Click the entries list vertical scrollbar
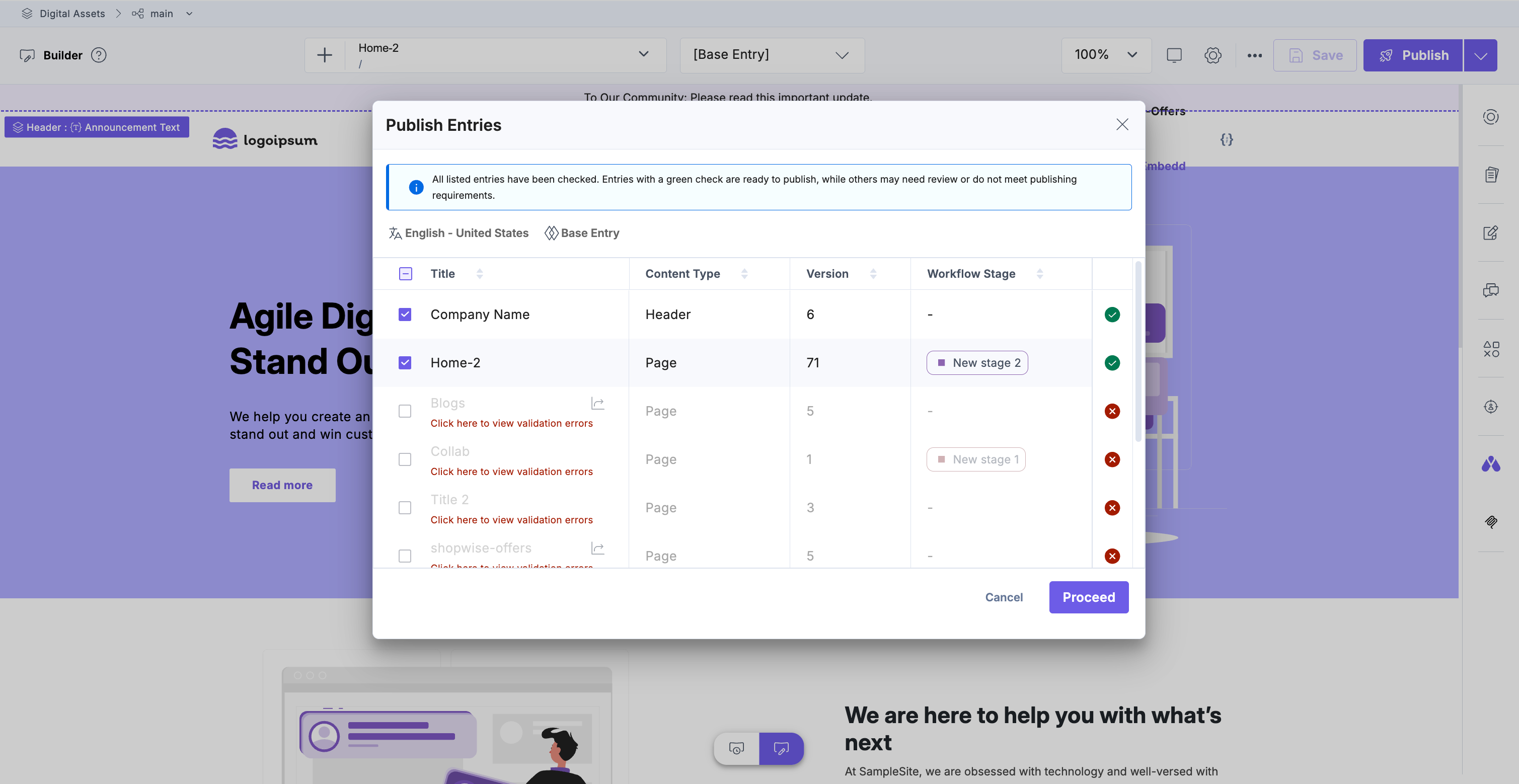Viewport: 1519px width, 784px height. pyautogui.click(x=1137, y=354)
